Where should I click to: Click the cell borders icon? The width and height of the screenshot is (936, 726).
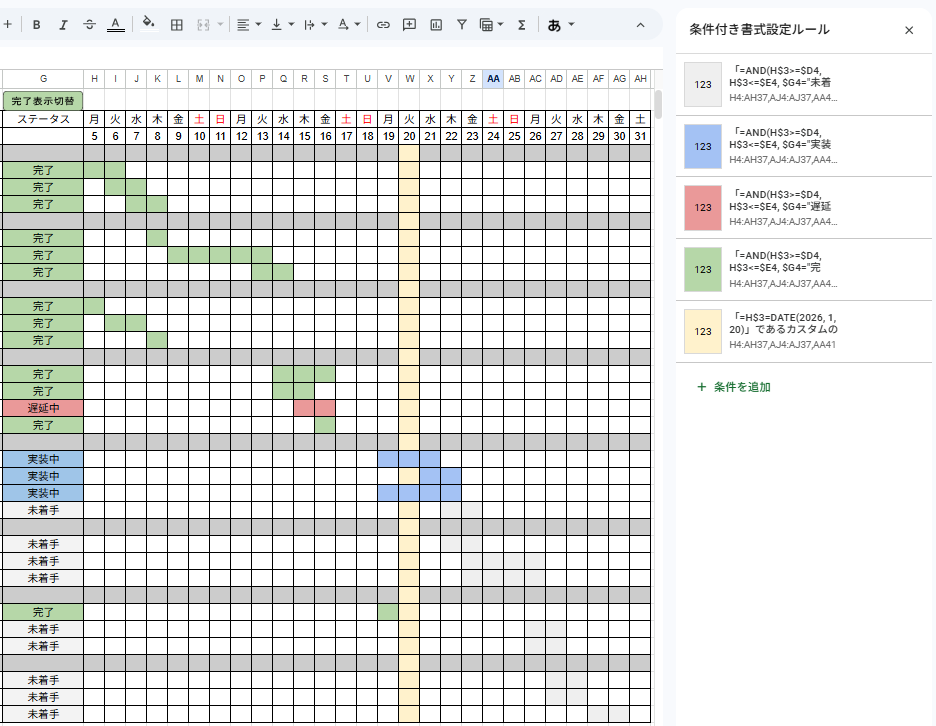coord(177,24)
